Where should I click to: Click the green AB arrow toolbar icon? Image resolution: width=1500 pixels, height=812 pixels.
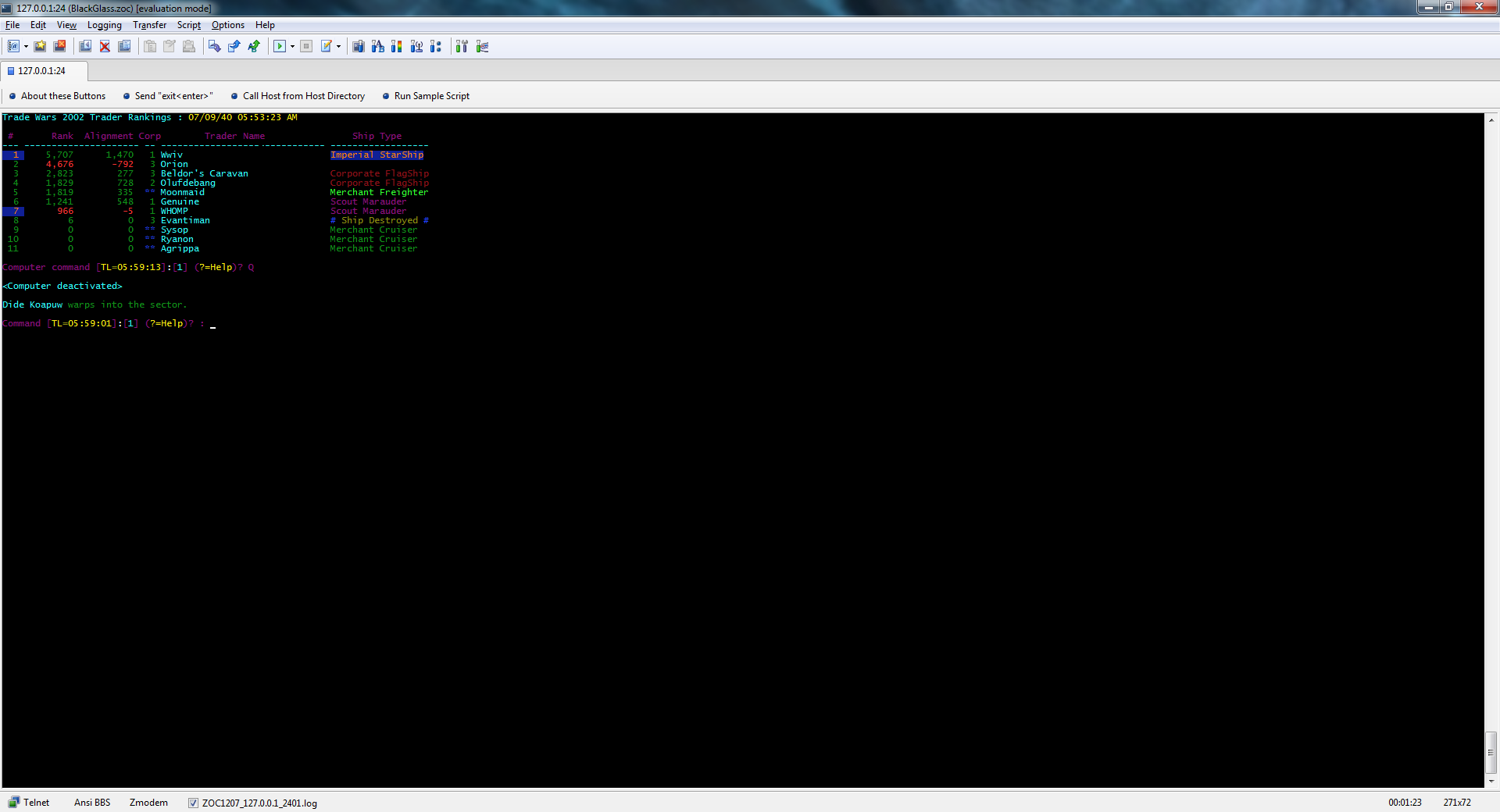[254, 47]
